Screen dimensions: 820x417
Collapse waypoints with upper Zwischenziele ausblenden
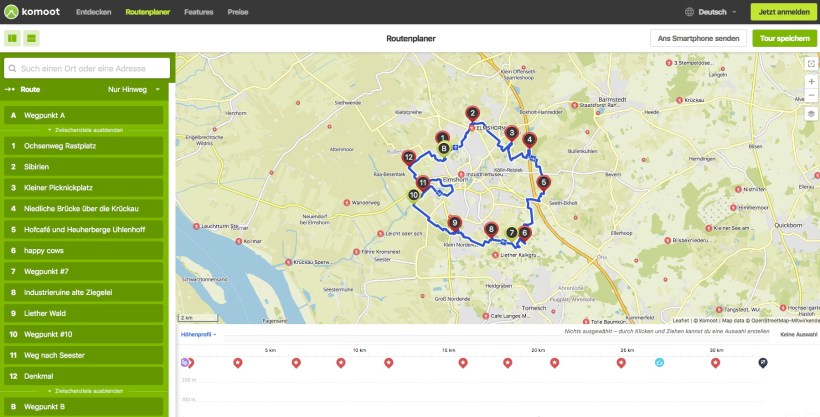(x=85, y=130)
